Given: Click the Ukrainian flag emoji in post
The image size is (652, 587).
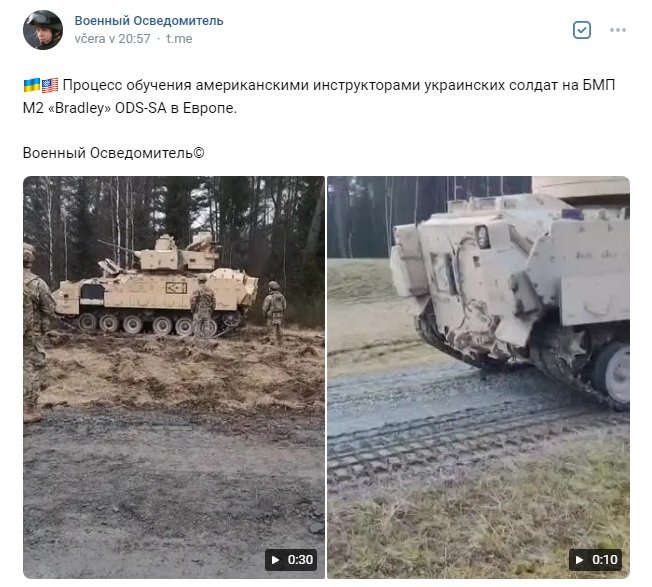Looking at the screenshot, I should [x=32, y=85].
